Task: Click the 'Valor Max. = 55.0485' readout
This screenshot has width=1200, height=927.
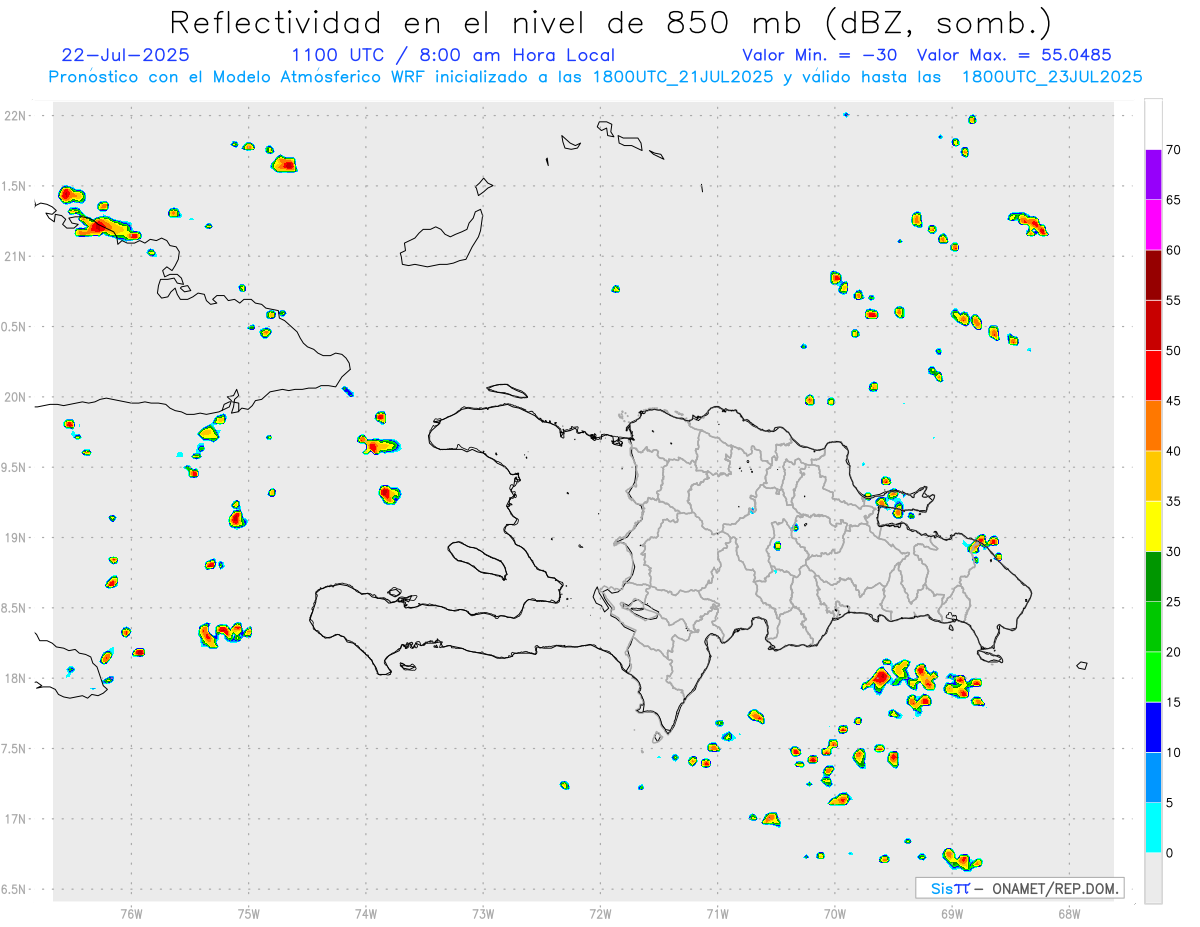Action: pos(1014,55)
